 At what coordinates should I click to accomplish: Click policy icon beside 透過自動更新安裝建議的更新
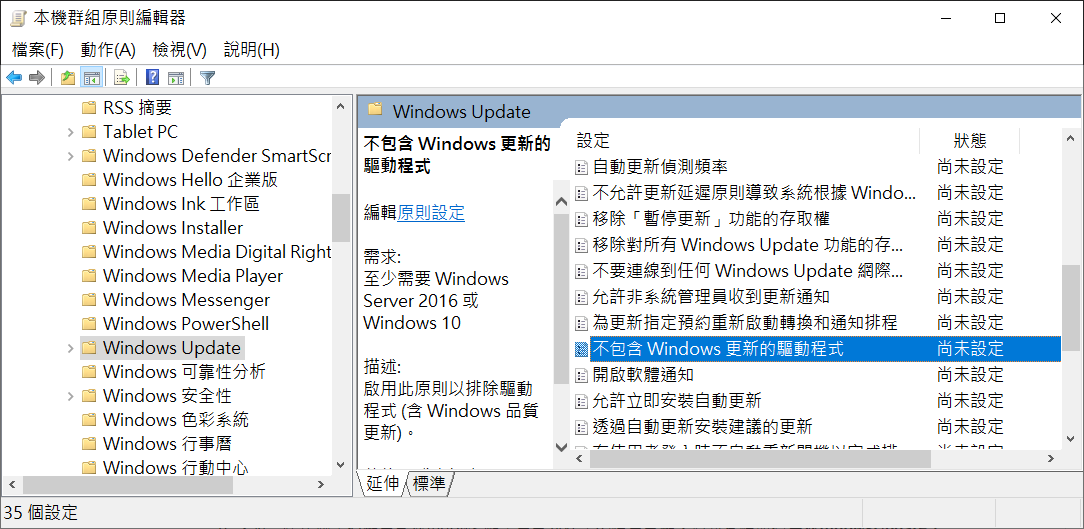[582, 427]
